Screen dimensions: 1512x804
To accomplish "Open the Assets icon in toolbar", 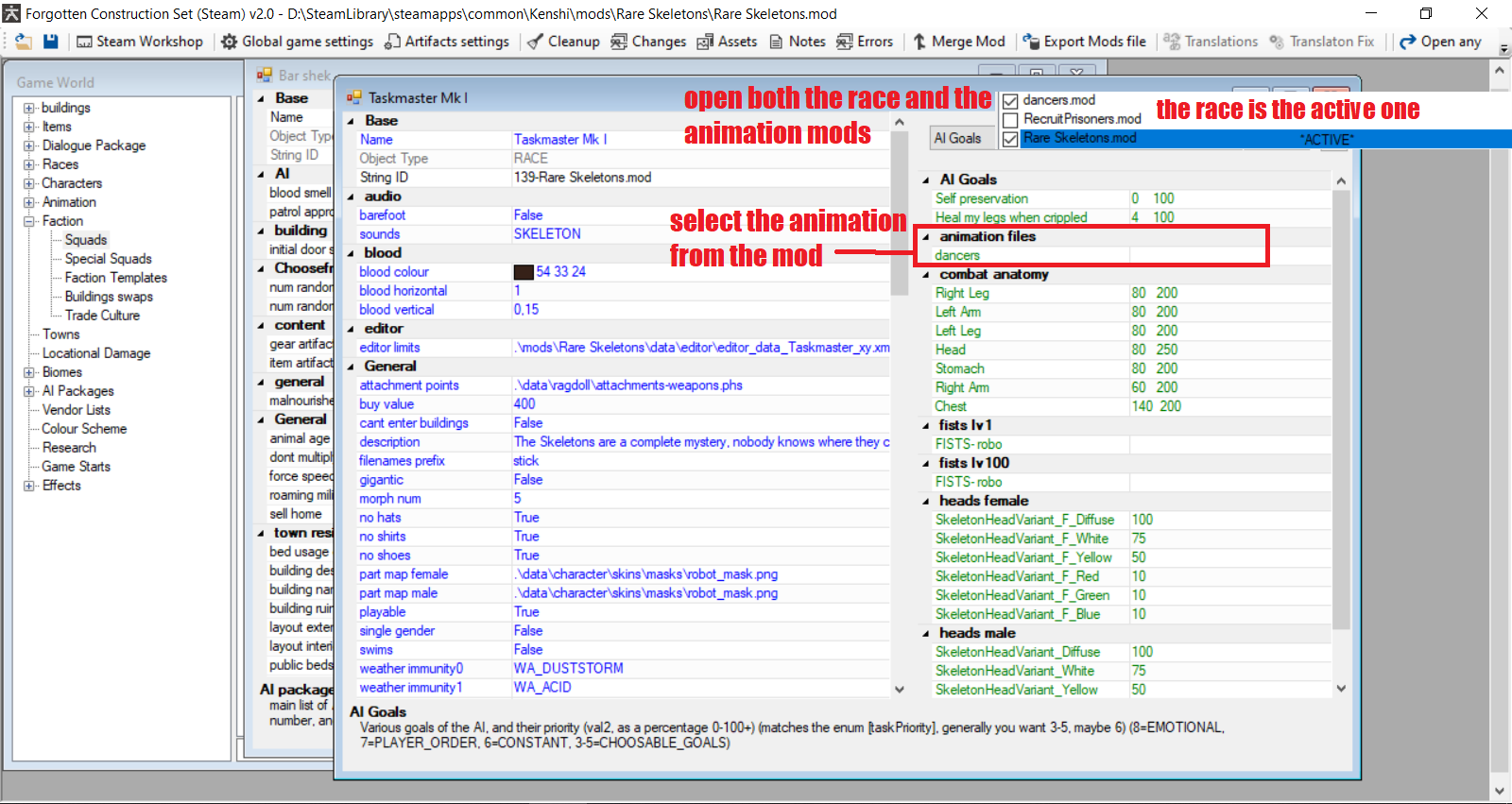I will click(x=705, y=42).
